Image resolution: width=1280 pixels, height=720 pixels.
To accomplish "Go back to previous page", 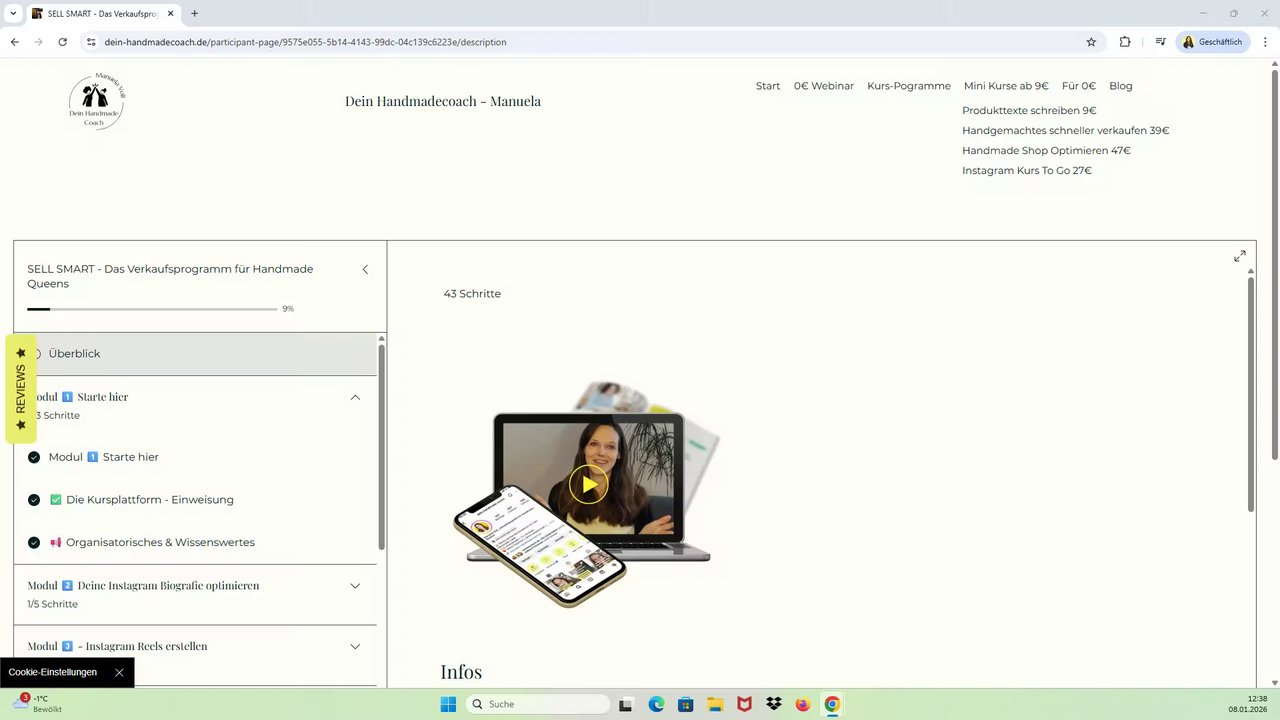I will click(x=14, y=42).
